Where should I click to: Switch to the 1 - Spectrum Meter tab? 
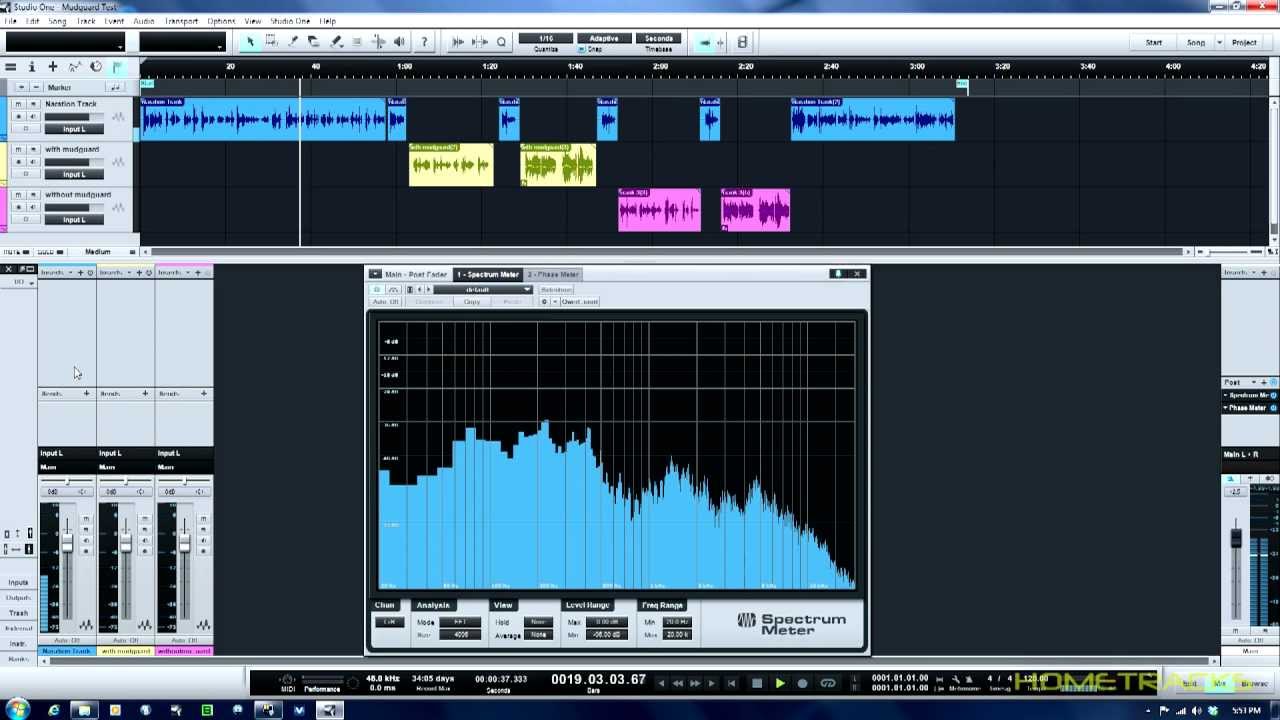(488, 274)
